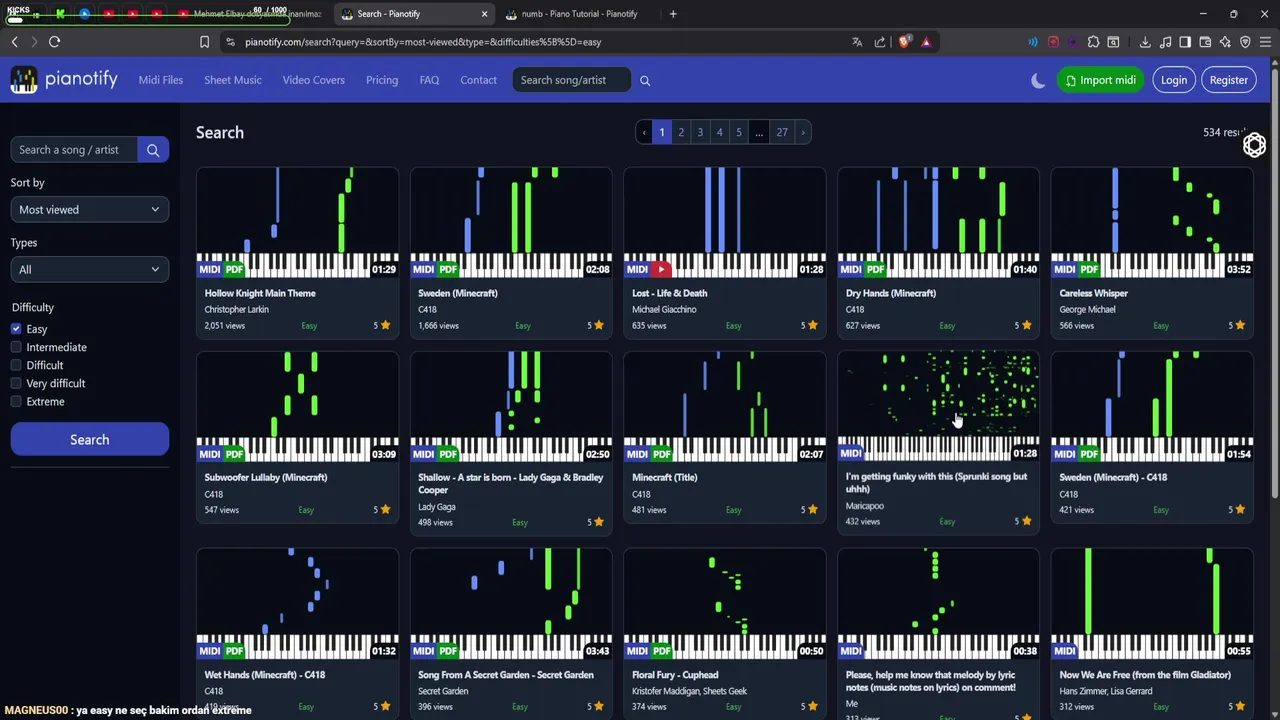This screenshot has height=720, width=1280.
Task: Go to results page 27
Action: tap(782, 132)
